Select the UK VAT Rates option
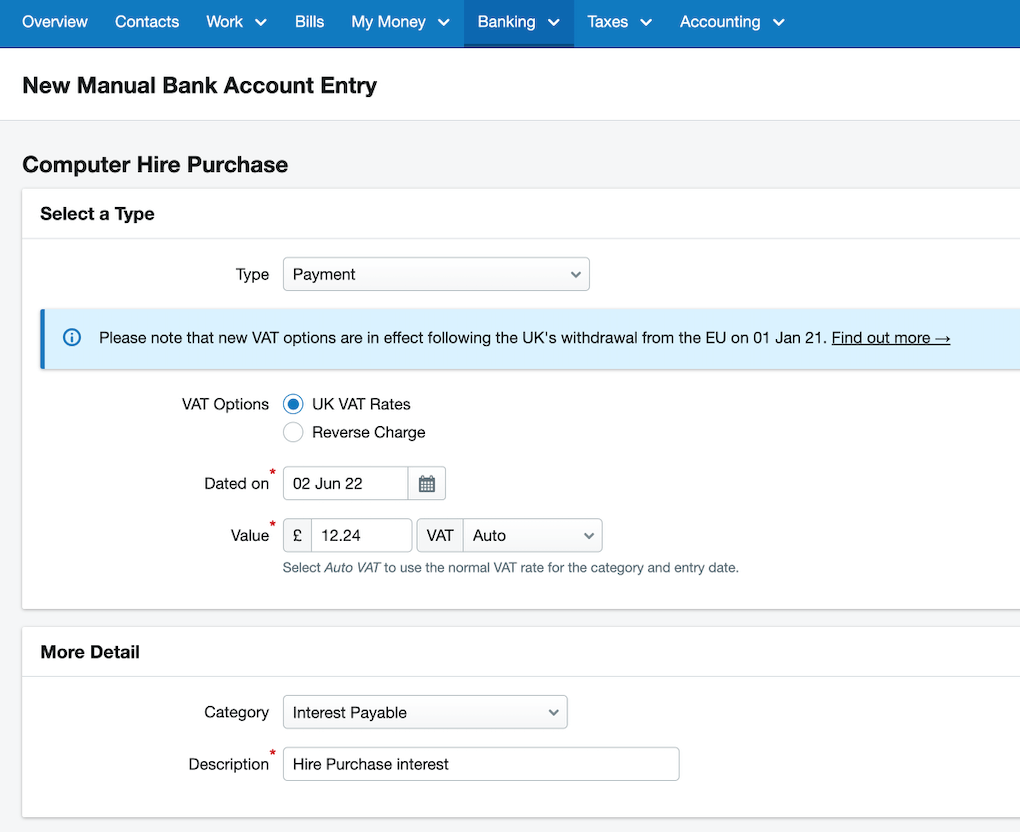The height and width of the screenshot is (832, 1020). (293, 404)
